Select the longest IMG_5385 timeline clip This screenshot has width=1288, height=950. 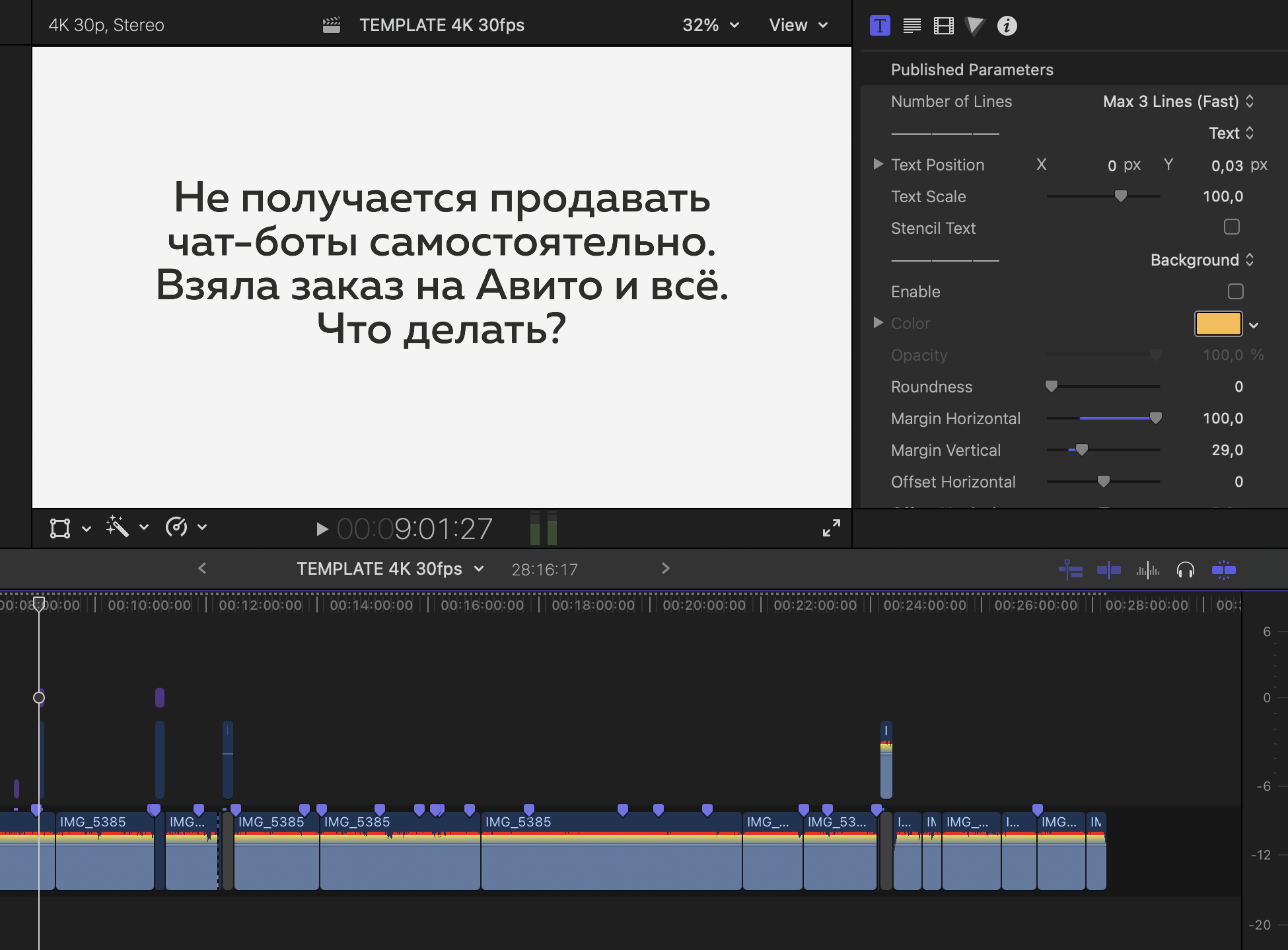(x=612, y=851)
